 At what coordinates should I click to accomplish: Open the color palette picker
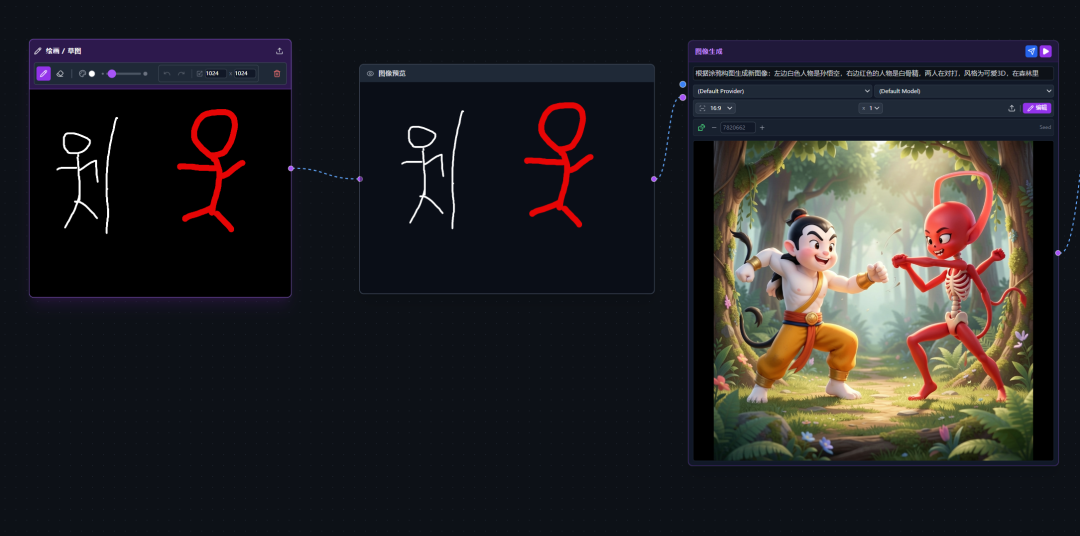click(82, 74)
